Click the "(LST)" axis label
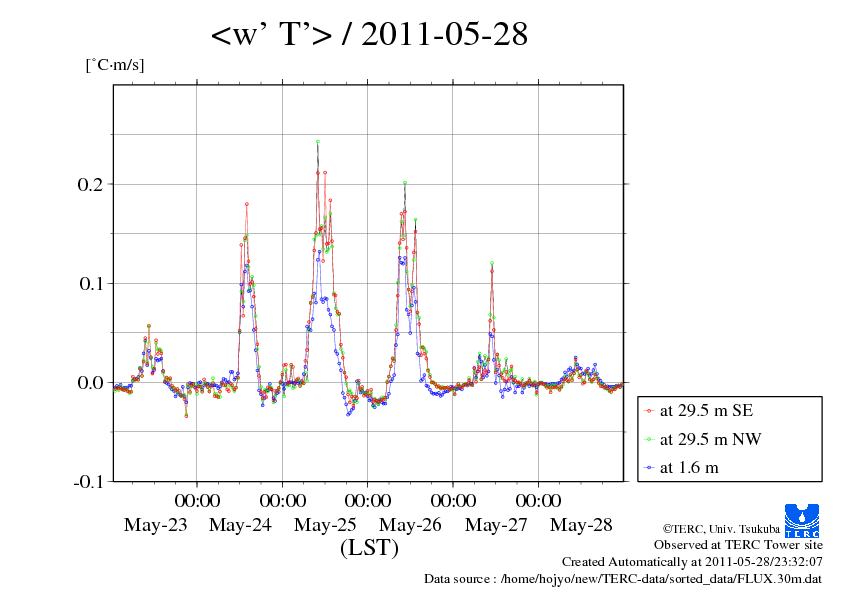This screenshot has height=595, width=842. coord(369,548)
